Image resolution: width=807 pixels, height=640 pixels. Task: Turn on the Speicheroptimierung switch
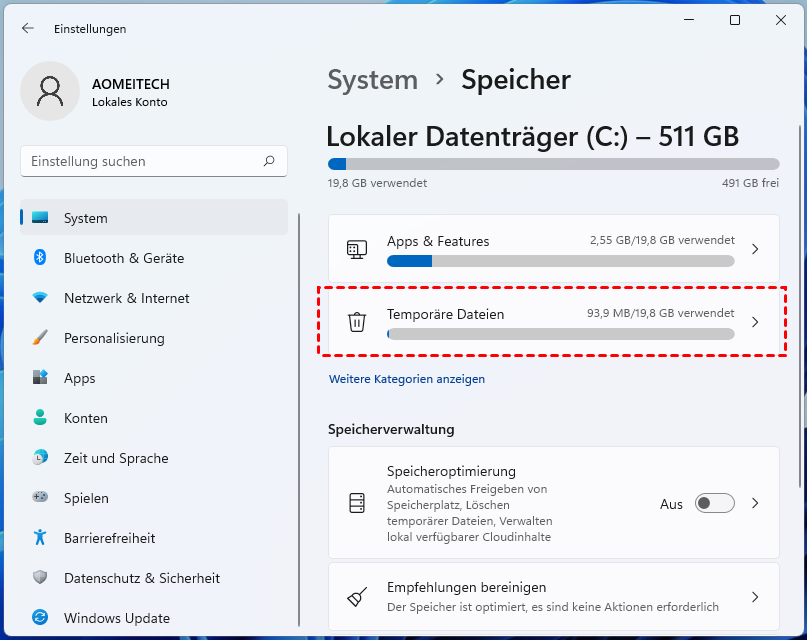(x=715, y=503)
